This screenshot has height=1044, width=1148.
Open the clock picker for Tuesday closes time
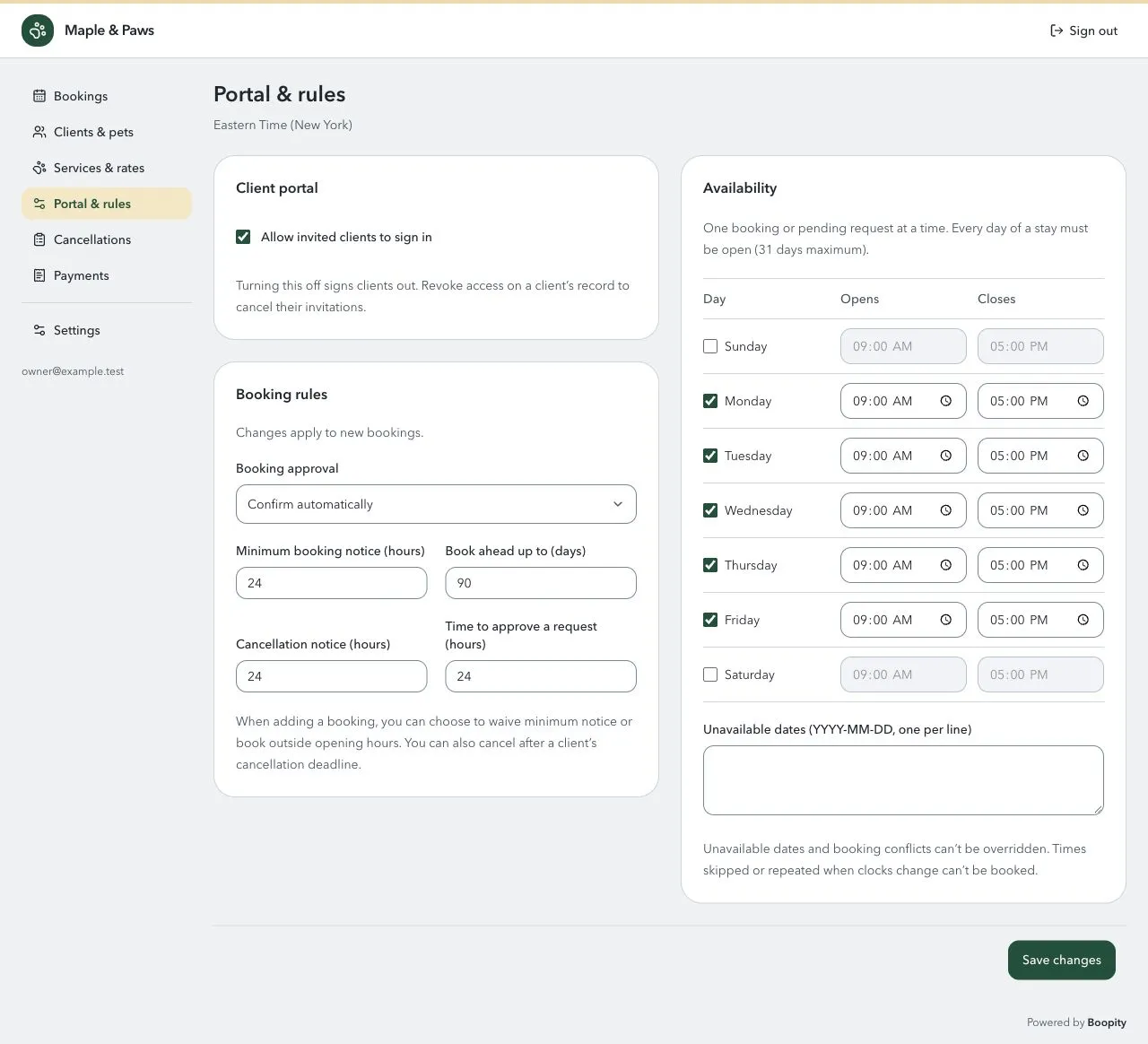click(1083, 456)
